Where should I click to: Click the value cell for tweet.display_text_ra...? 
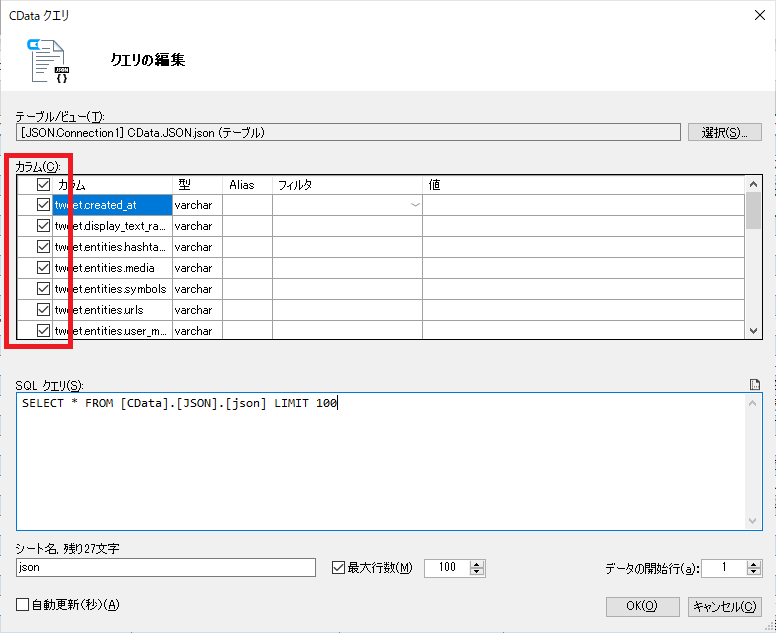click(x=583, y=226)
